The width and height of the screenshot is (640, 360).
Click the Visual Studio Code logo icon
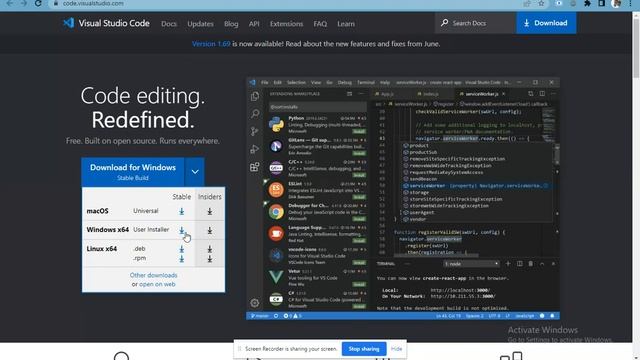69,23
